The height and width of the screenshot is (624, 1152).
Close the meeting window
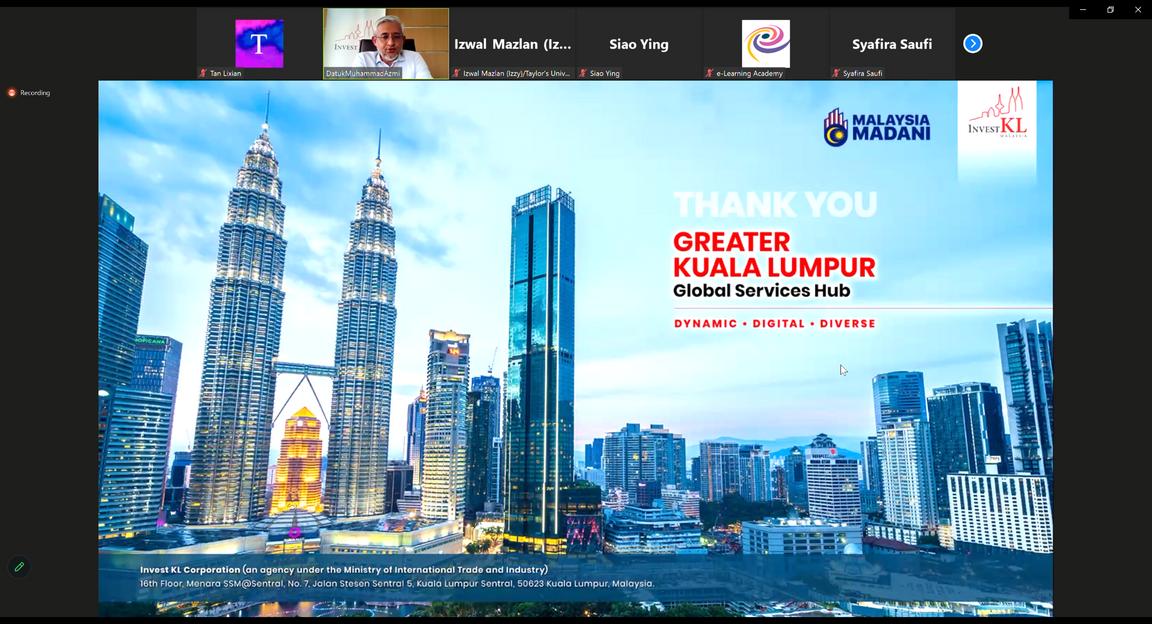(x=1138, y=10)
